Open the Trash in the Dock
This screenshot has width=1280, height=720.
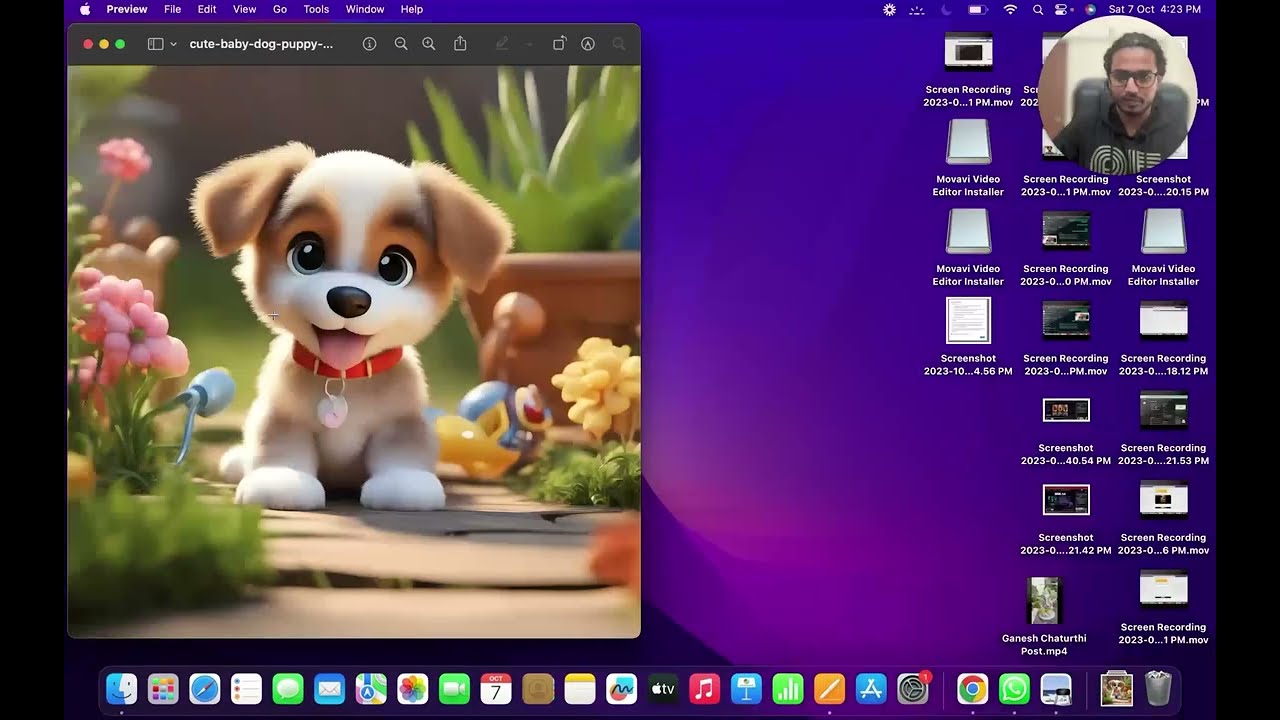coord(1158,688)
